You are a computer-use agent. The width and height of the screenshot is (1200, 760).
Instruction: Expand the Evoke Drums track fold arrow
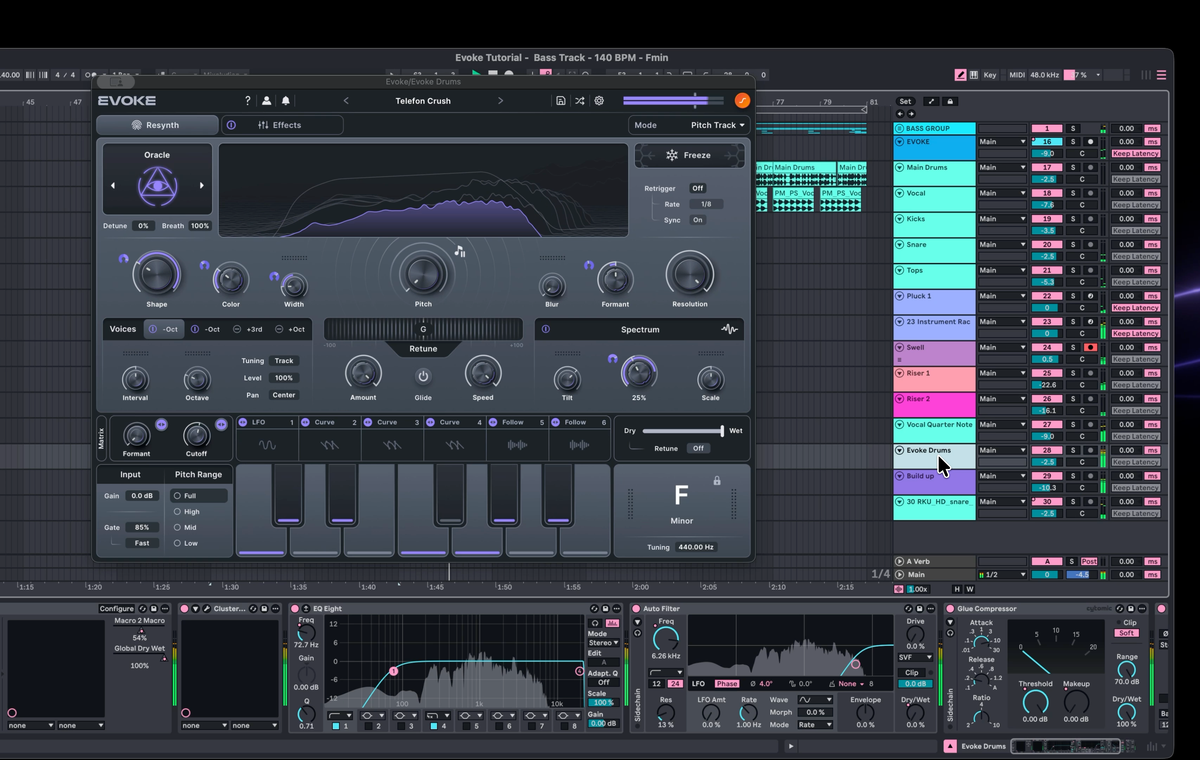(901, 450)
